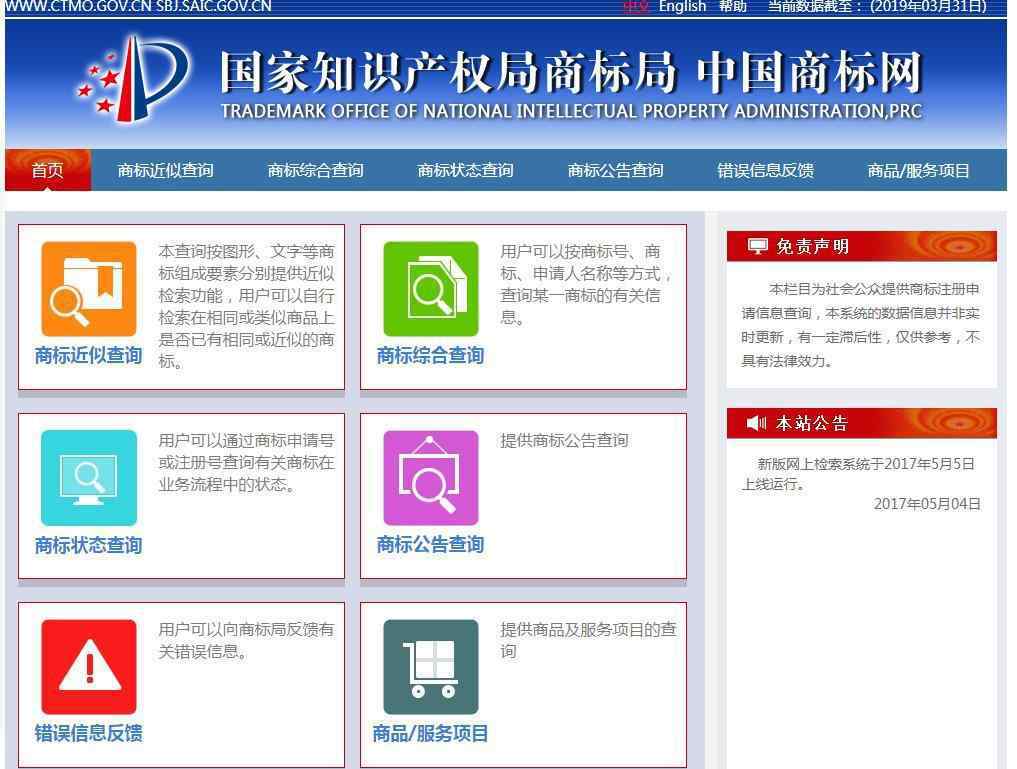
Task: Click the 用户可以向商标局反馈 description text
Action: click(246, 641)
